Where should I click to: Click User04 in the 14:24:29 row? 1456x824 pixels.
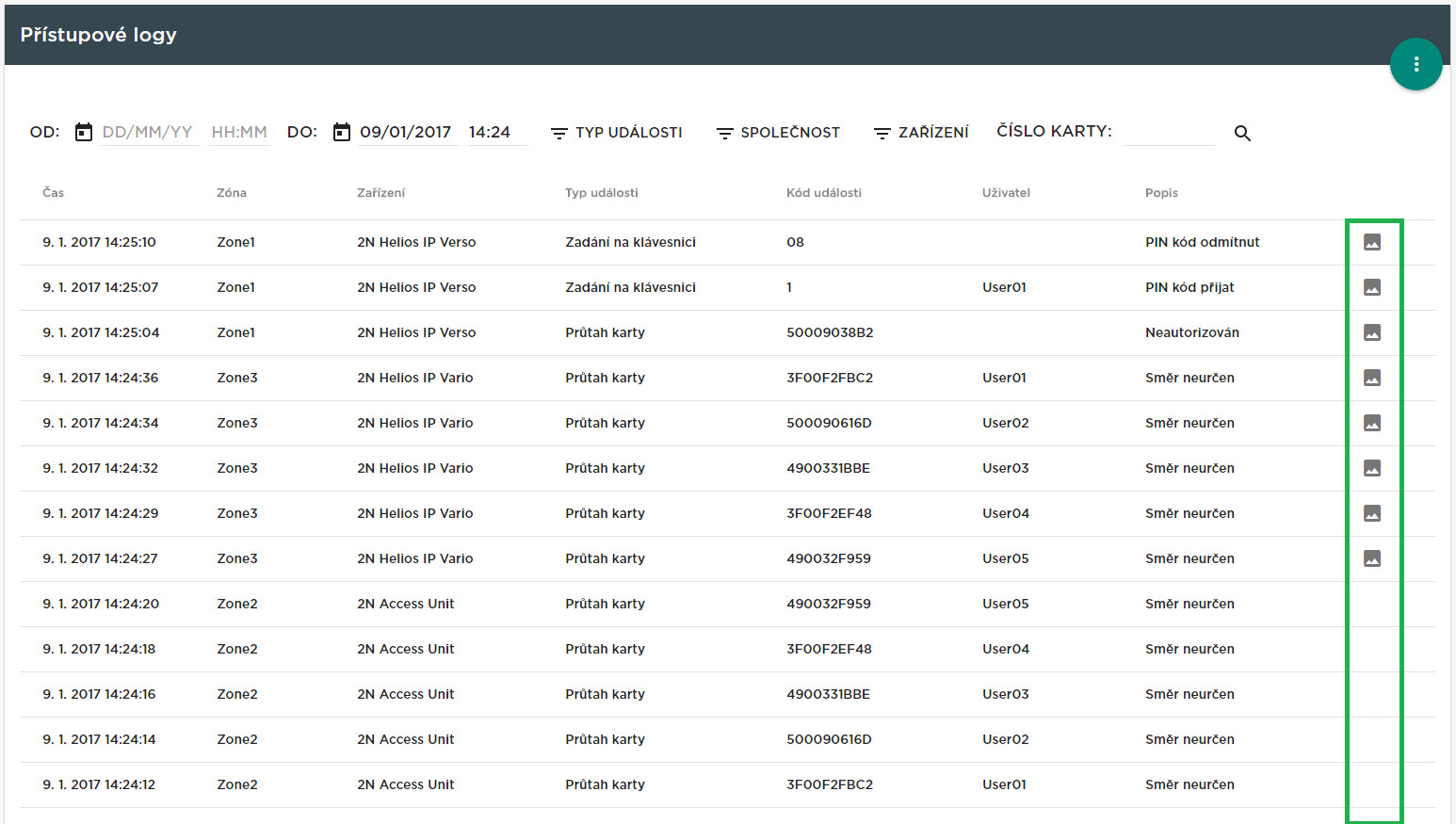coord(1006,513)
